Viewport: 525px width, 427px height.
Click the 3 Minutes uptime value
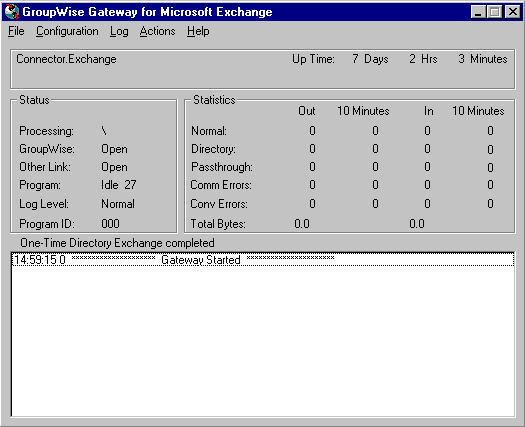[483, 59]
